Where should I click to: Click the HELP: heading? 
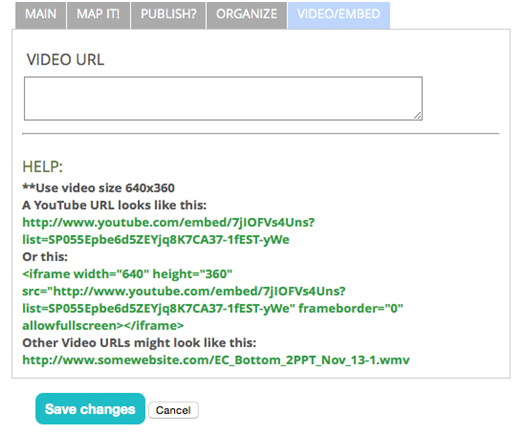43,166
